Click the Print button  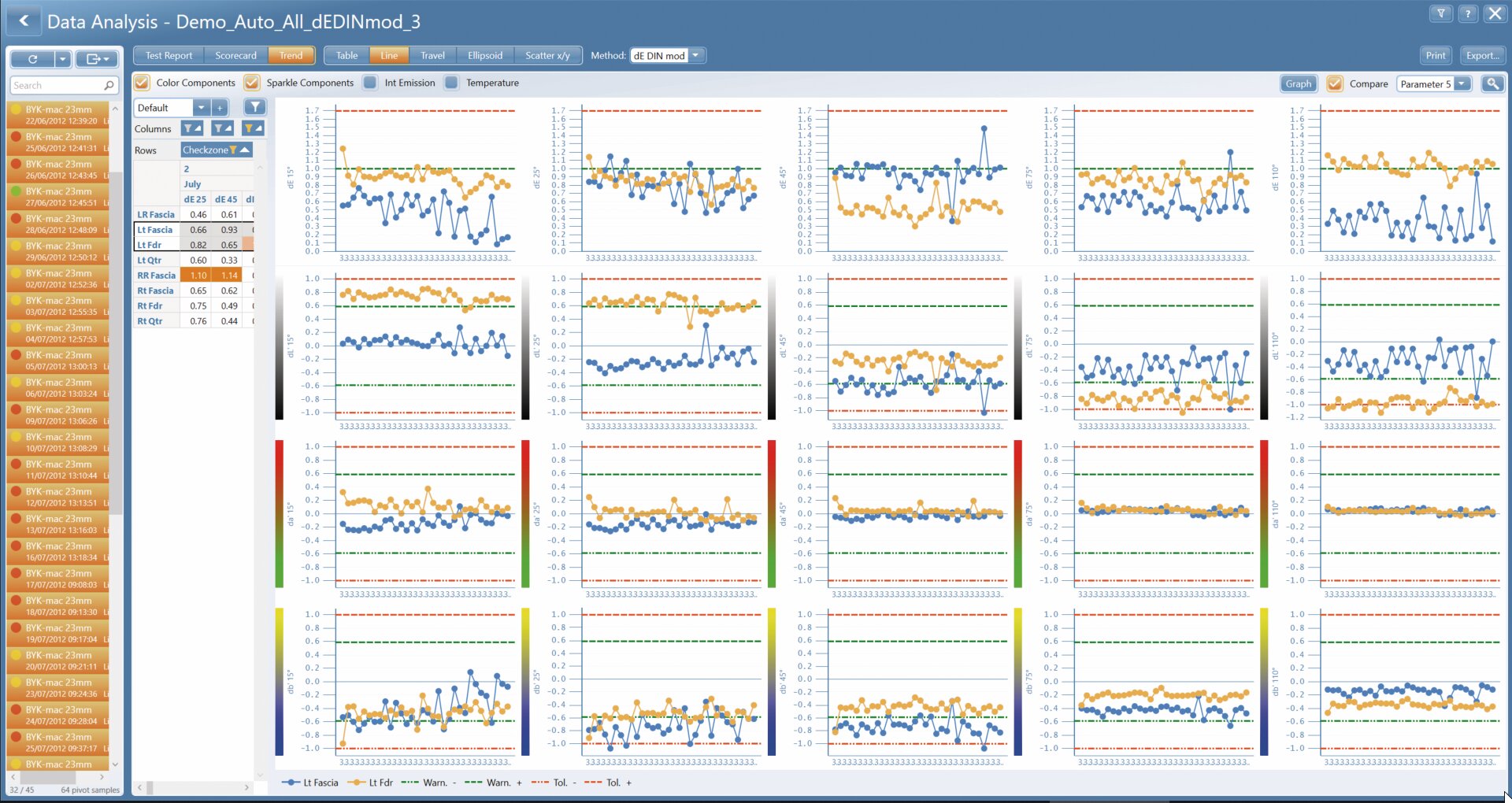[x=1435, y=55]
